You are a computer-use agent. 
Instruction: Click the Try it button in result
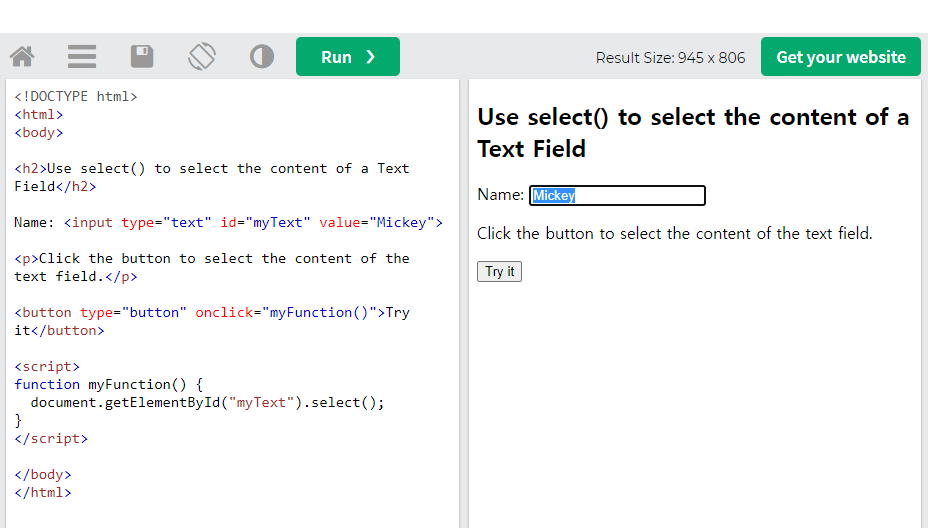[x=500, y=272]
